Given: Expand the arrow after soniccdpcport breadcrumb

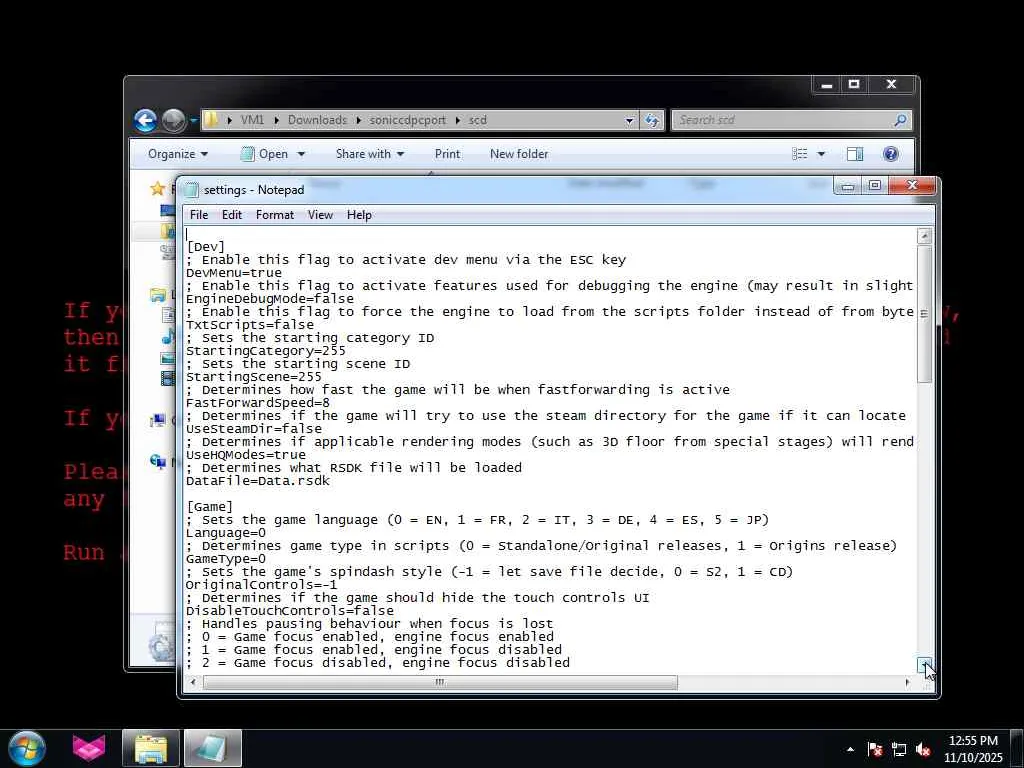Looking at the screenshot, I should pyautogui.click(x=457, y=120).
